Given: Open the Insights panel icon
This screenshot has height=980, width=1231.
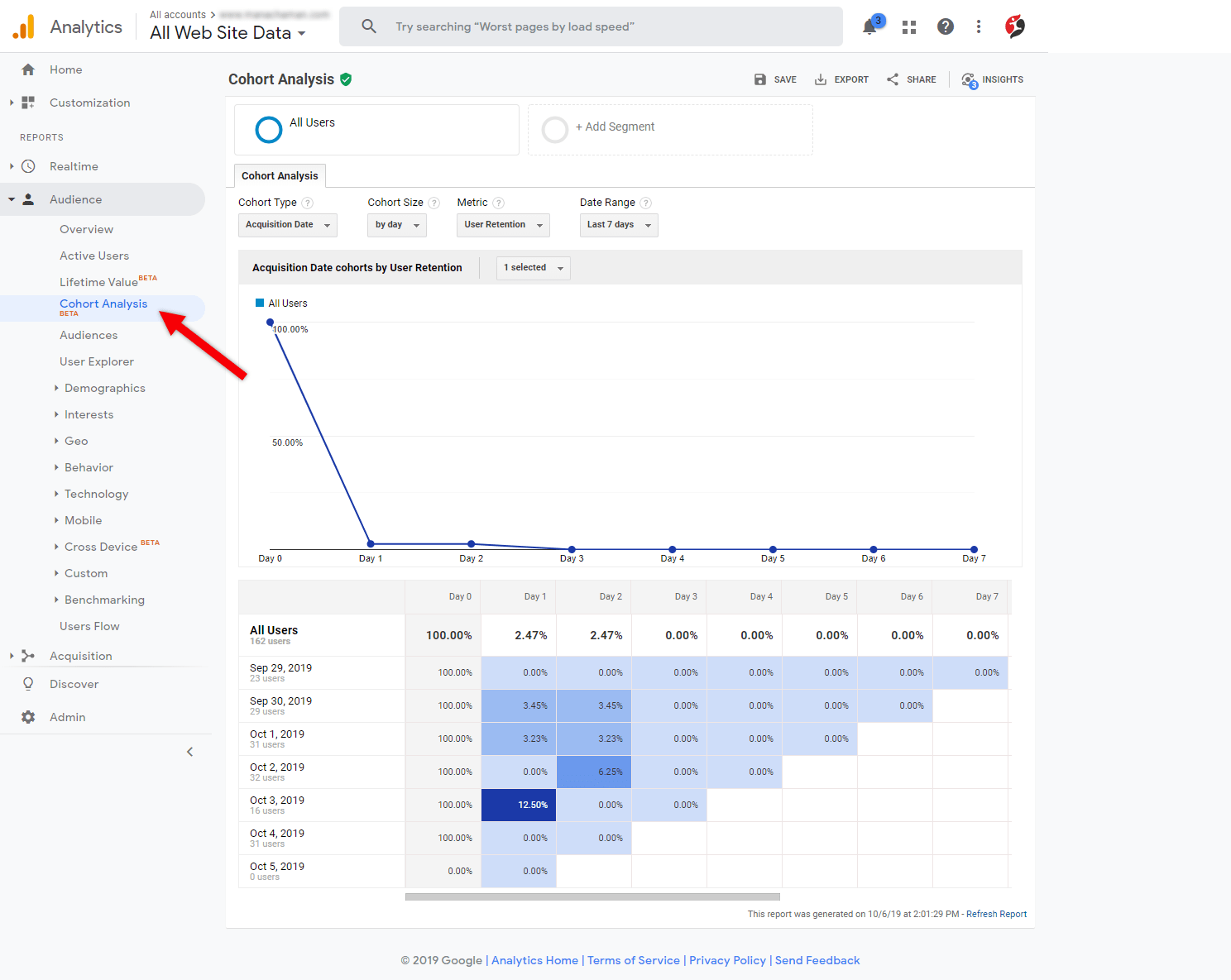Looking at the screenshot, I should tap(969, 79).
